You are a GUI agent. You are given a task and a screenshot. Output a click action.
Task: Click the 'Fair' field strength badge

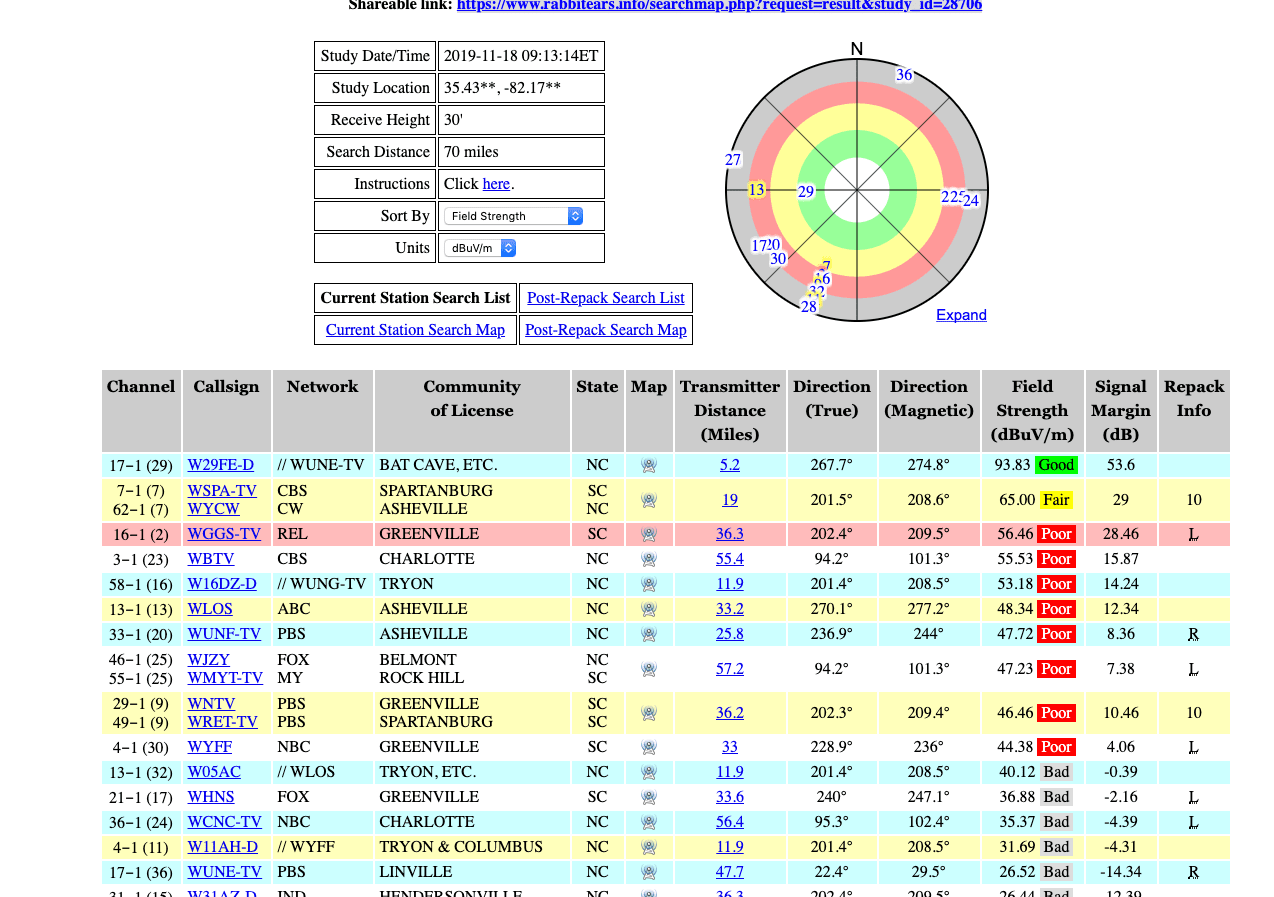point(1056,500)
